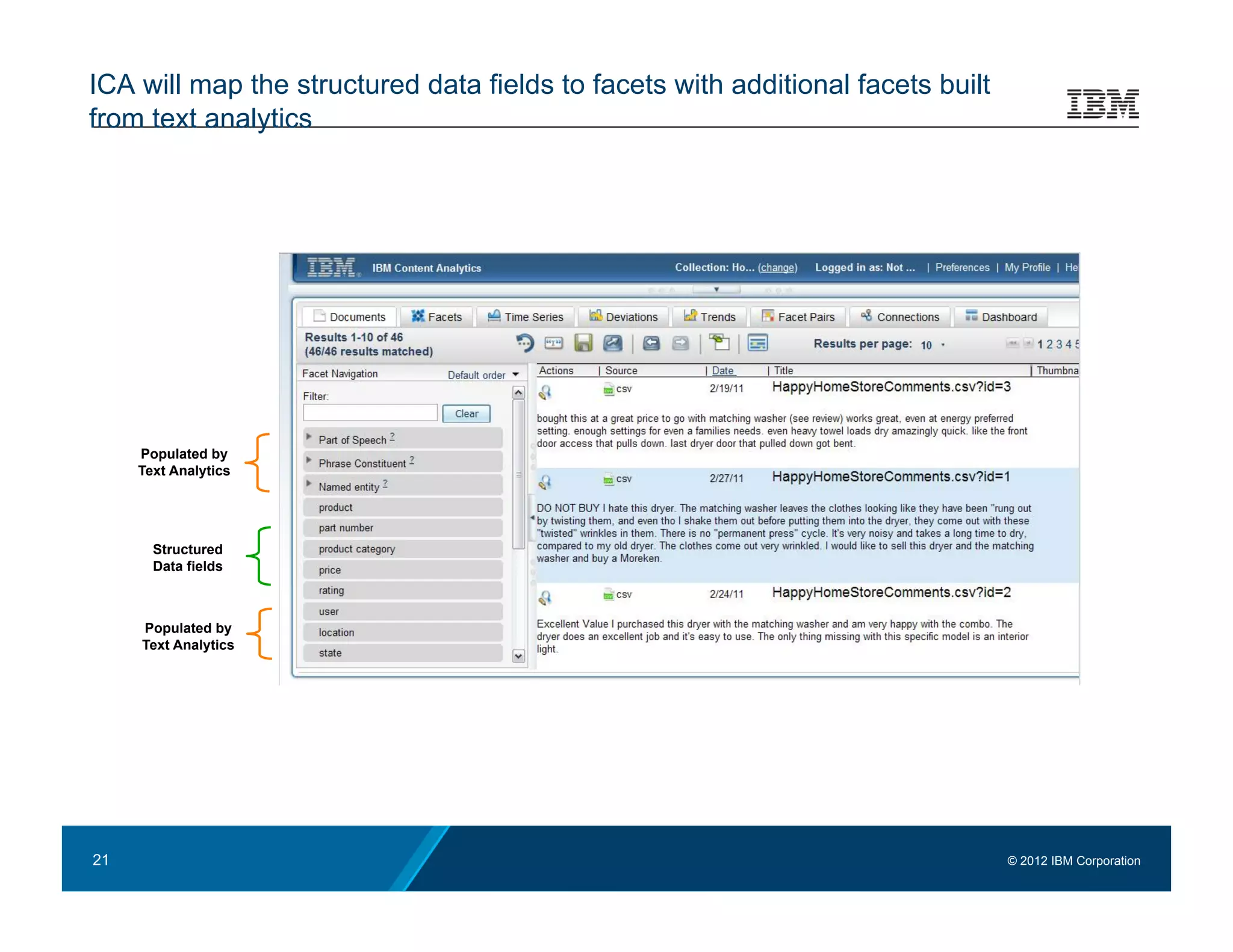Switch to the Deviations tab
Screen dimensions: 1233x952
[x=624, y=317]
